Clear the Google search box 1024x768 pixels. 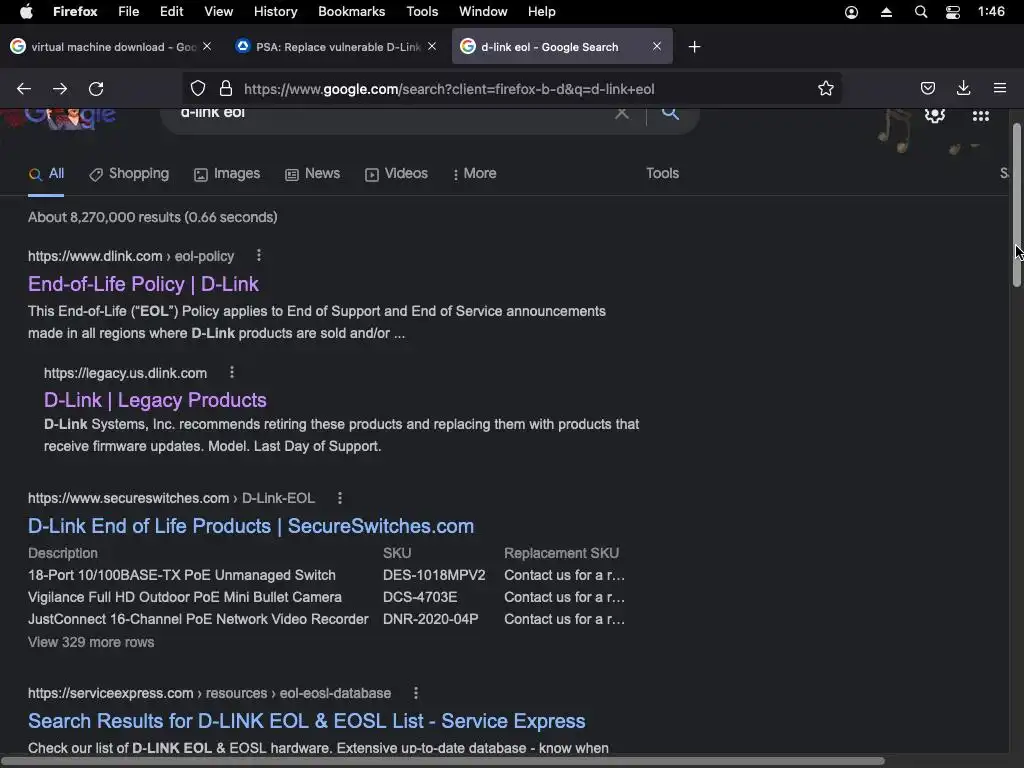point(622,113)
